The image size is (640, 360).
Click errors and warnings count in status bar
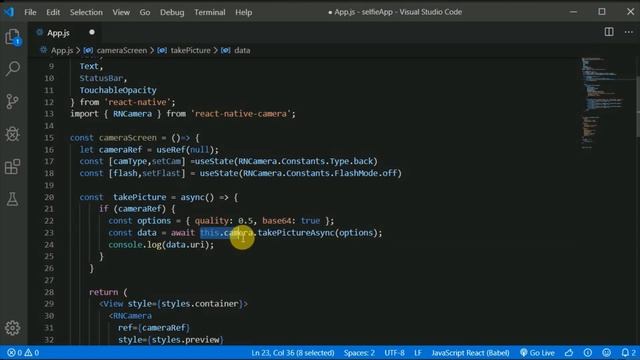tap(23, 353)
